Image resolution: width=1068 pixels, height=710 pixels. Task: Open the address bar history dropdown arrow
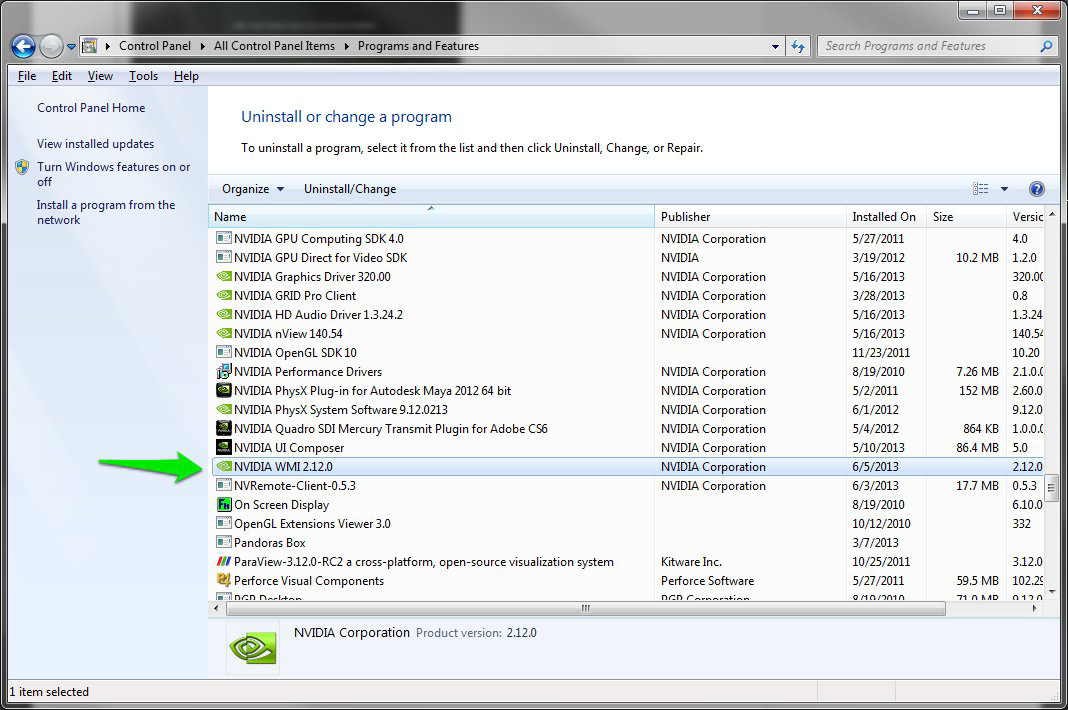pos(775,47)
